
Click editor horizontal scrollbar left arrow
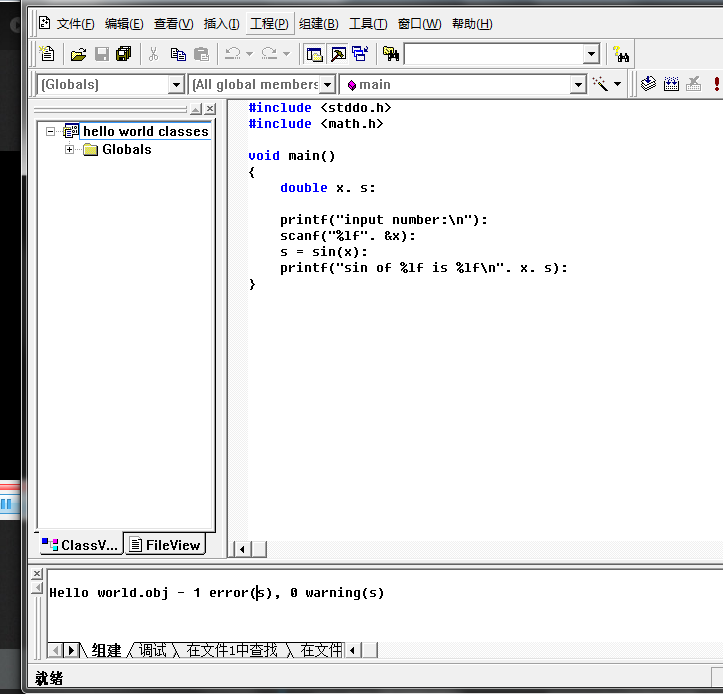242,549
